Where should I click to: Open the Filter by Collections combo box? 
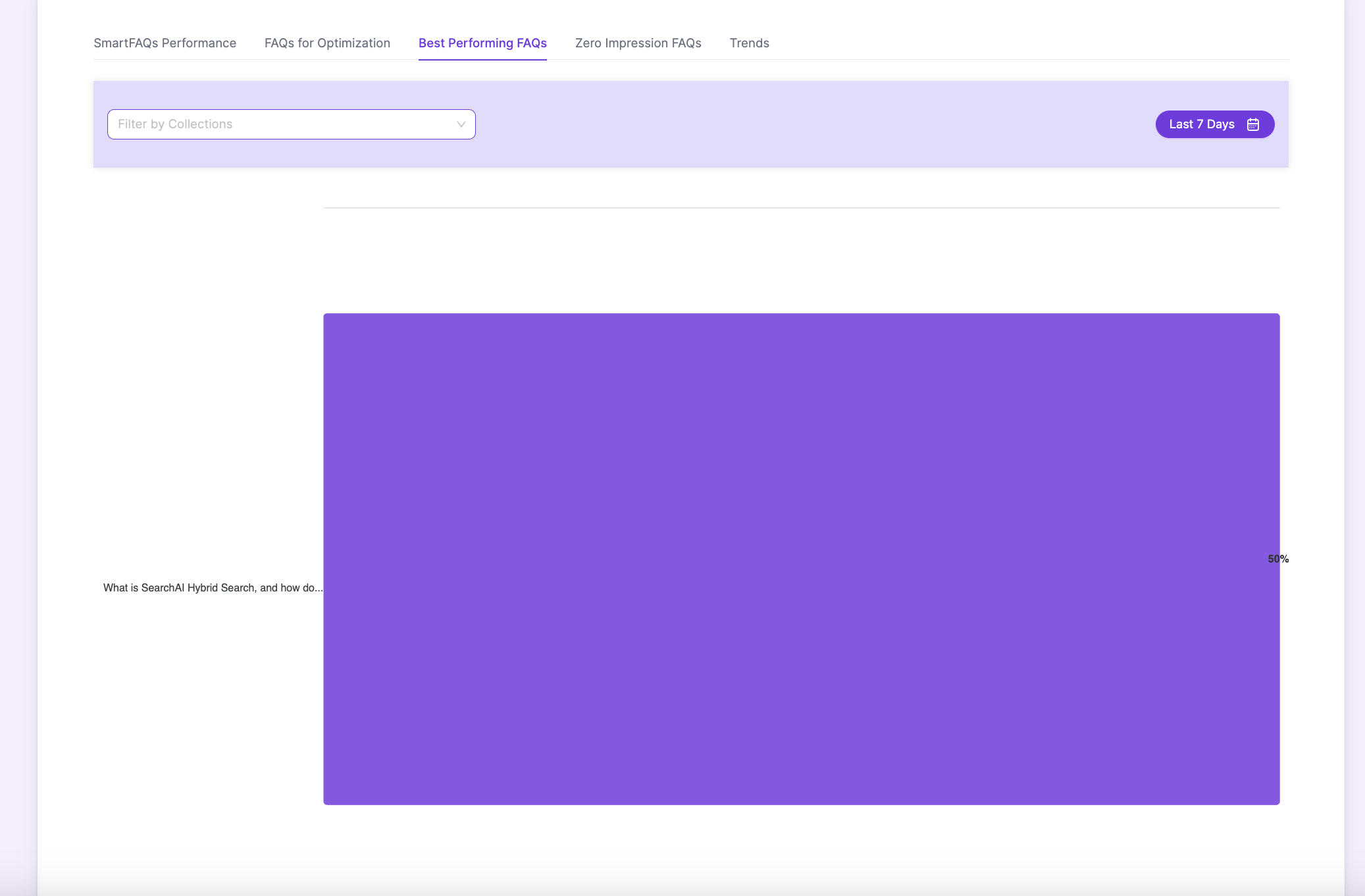point(291,124)
